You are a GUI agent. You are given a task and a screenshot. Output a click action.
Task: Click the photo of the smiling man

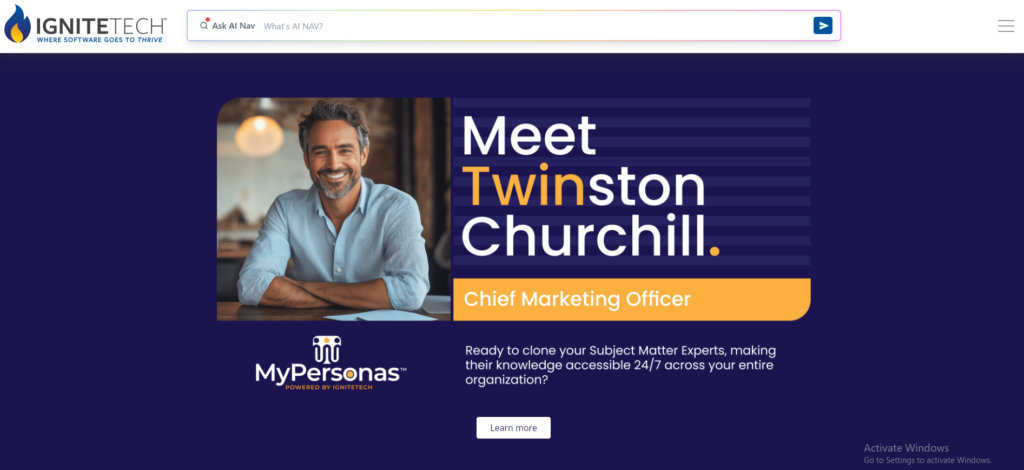pyautogui.click(x=334, y=209)
